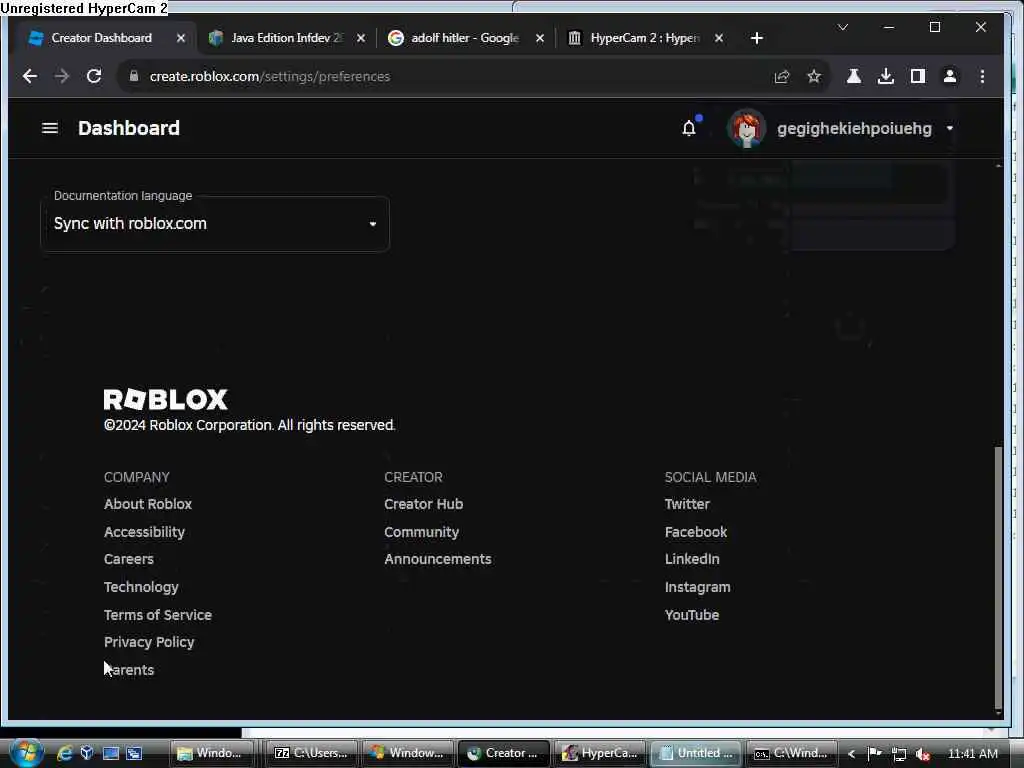Screen dimensions: 1024x768
Task: Click the muted volume tray icon
Action: click(x=923, y=754)
